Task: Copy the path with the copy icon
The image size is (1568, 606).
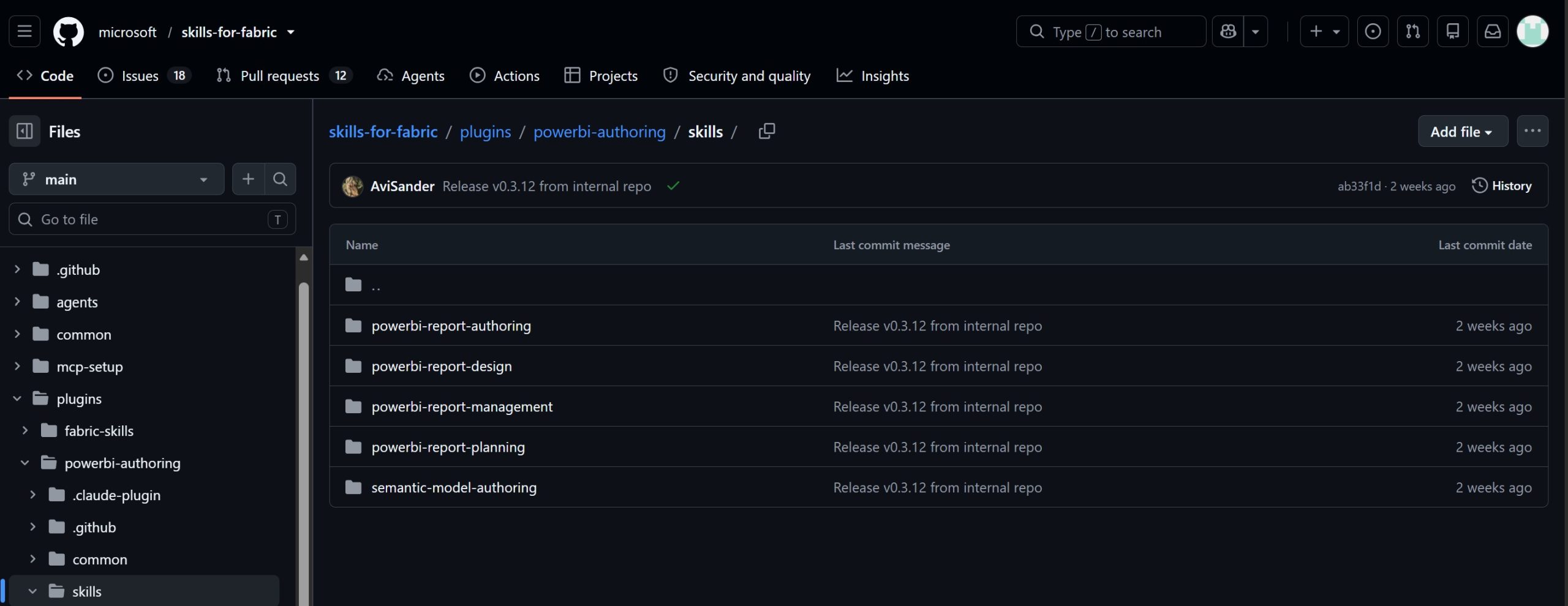Action: 767,131
